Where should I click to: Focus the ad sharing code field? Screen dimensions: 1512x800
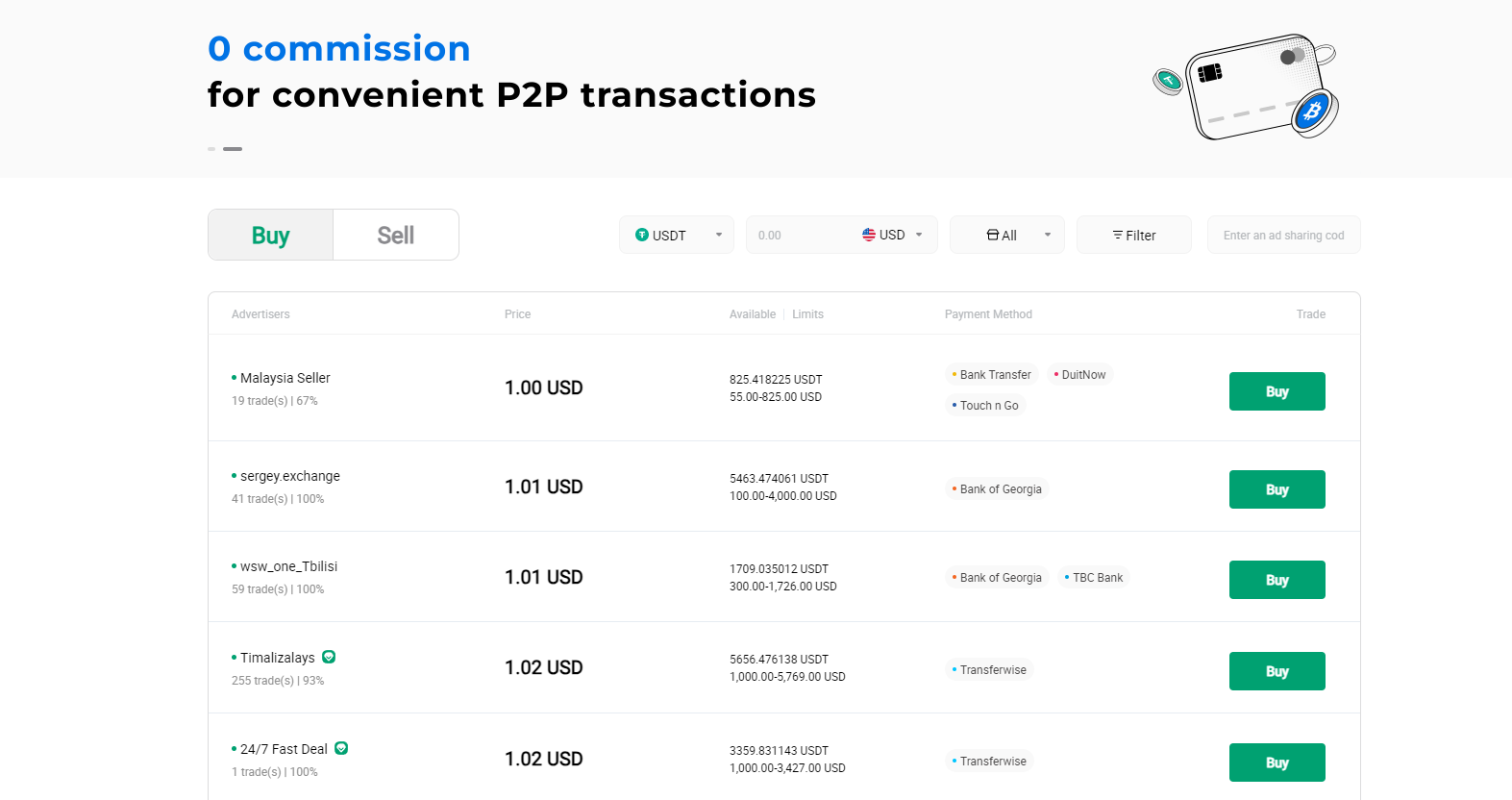point(1284,235)
